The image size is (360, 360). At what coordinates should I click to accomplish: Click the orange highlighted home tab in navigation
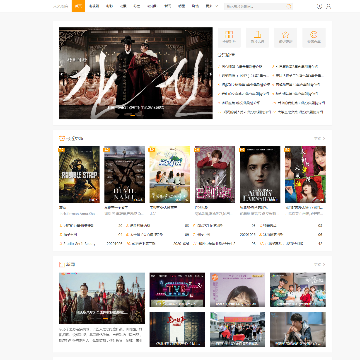[x=78, y=6]
